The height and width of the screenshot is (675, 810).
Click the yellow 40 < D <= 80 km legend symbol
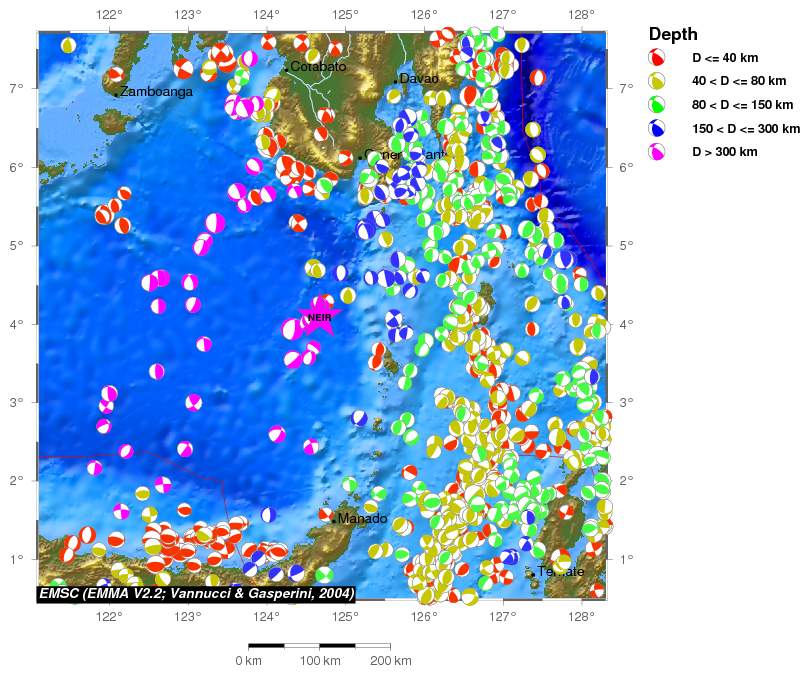click(657, 81)
